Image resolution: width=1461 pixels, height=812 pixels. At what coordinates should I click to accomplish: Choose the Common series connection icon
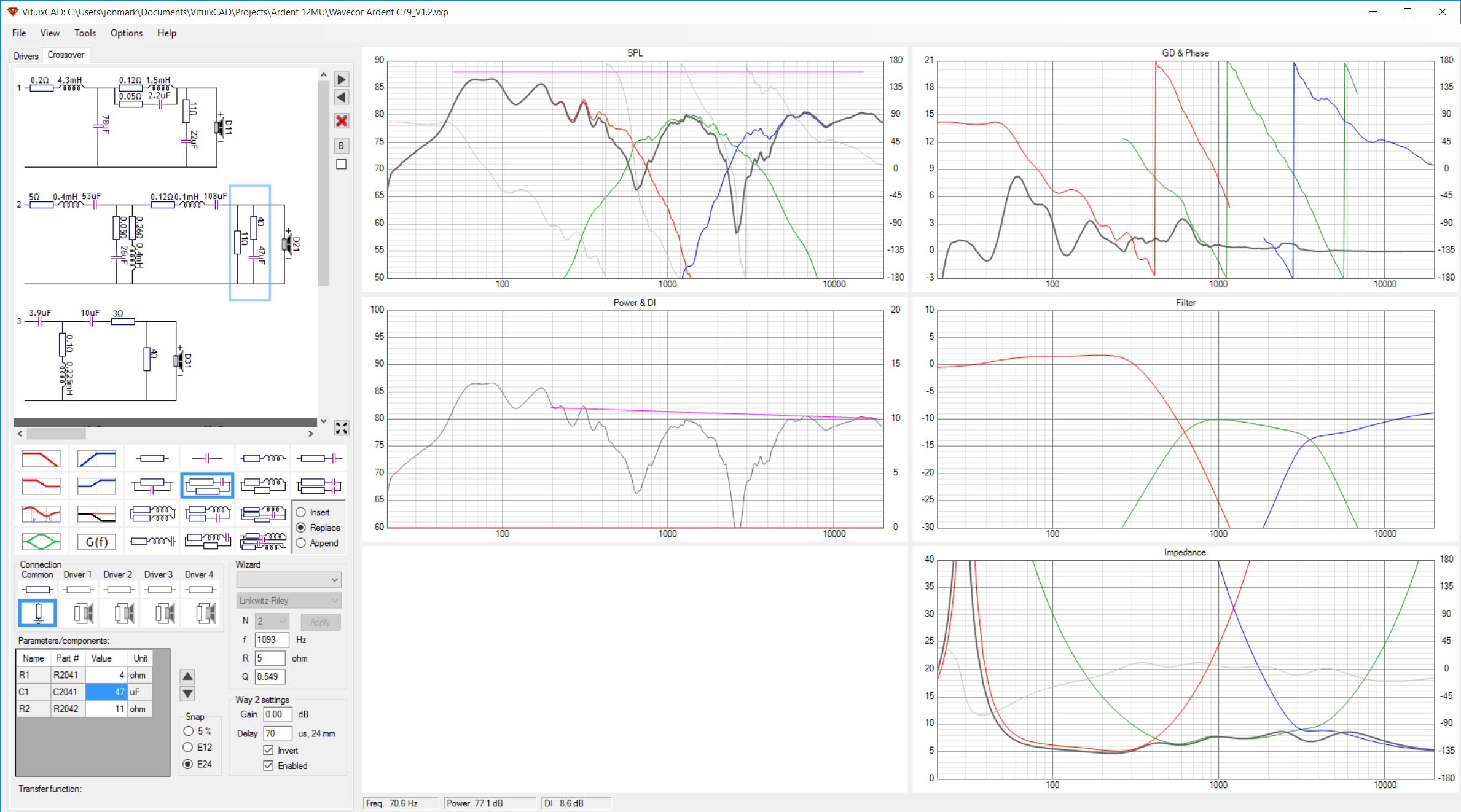(37, 590)
